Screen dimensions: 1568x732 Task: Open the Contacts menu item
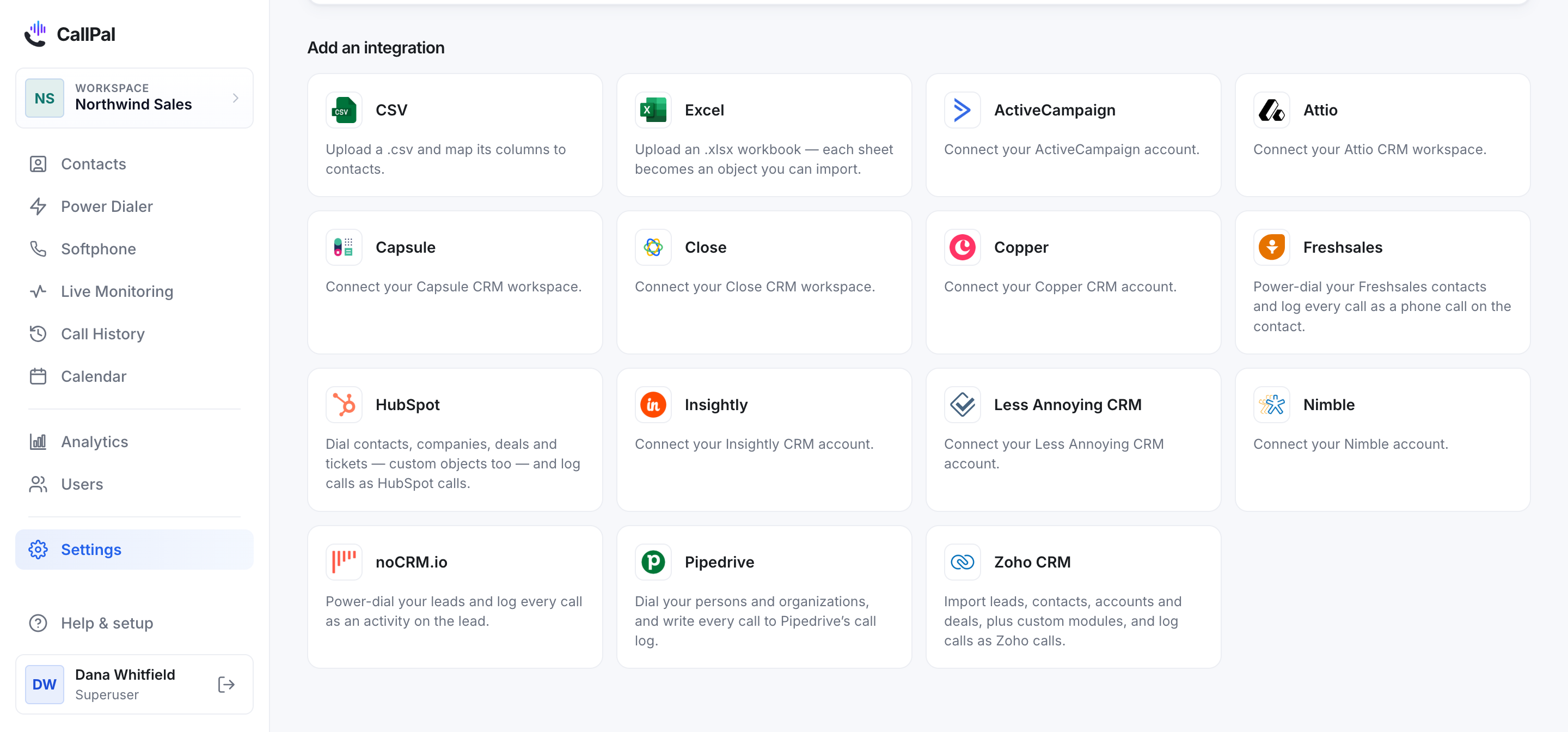[134, 164]
